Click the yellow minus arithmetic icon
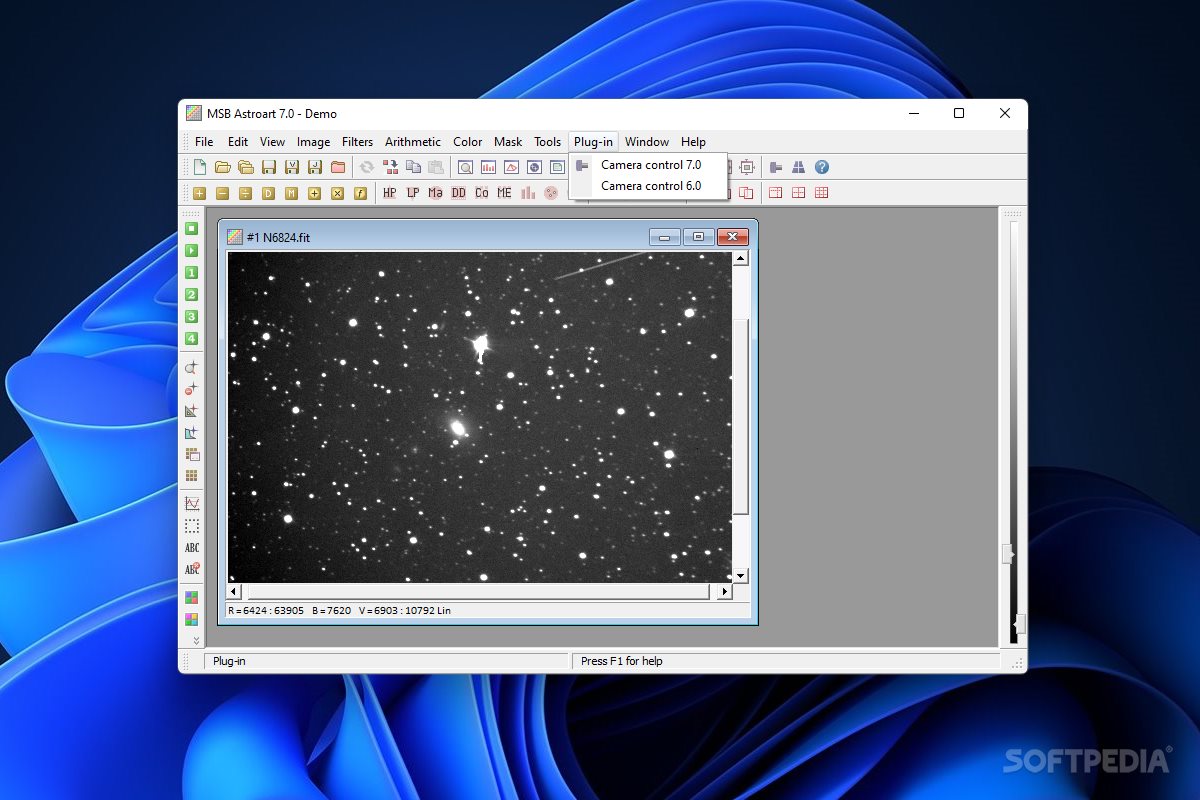The width and height of the screenshot is (1200, 800). click(222, 193)
